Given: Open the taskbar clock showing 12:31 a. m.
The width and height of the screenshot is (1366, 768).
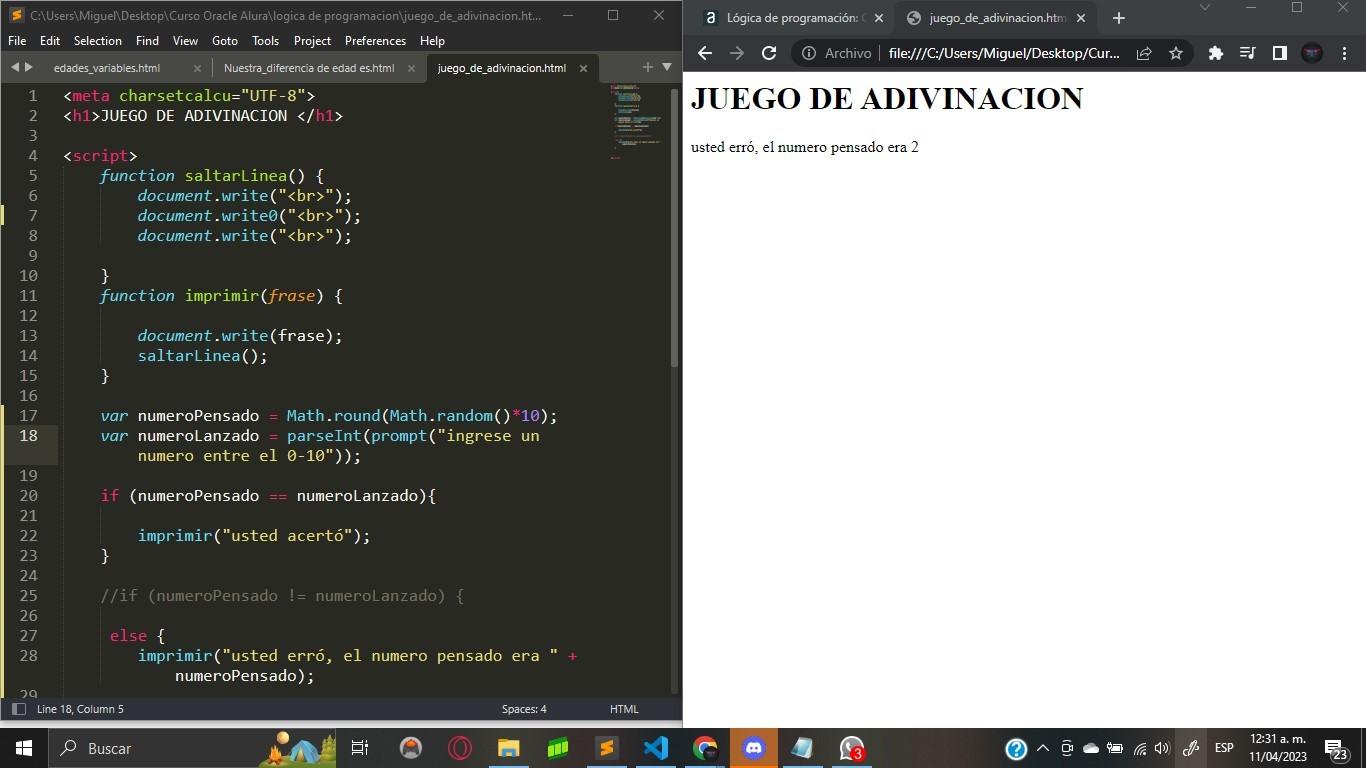Looking at the screenshot, I should (x=1278, y=748).
